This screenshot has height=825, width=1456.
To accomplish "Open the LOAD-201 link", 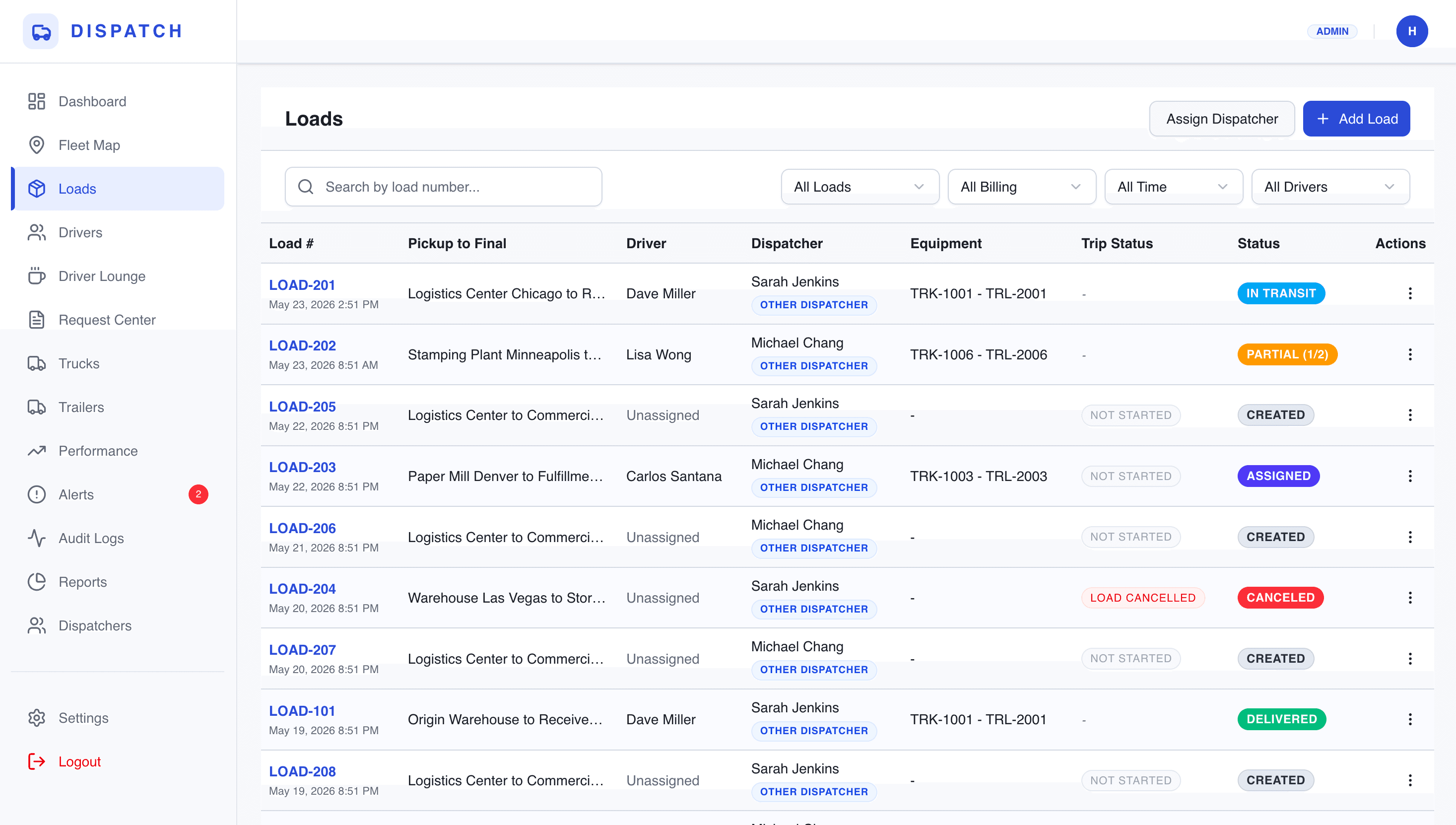I will click(302, 284).
